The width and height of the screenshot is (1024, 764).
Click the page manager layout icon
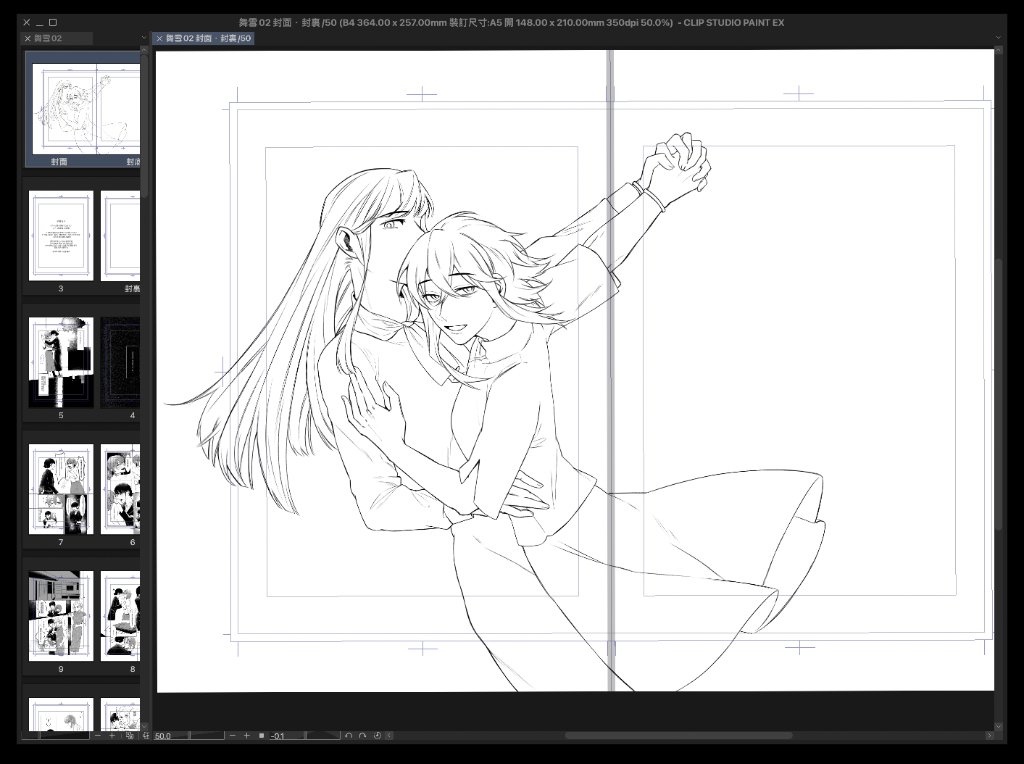point(129,735)
